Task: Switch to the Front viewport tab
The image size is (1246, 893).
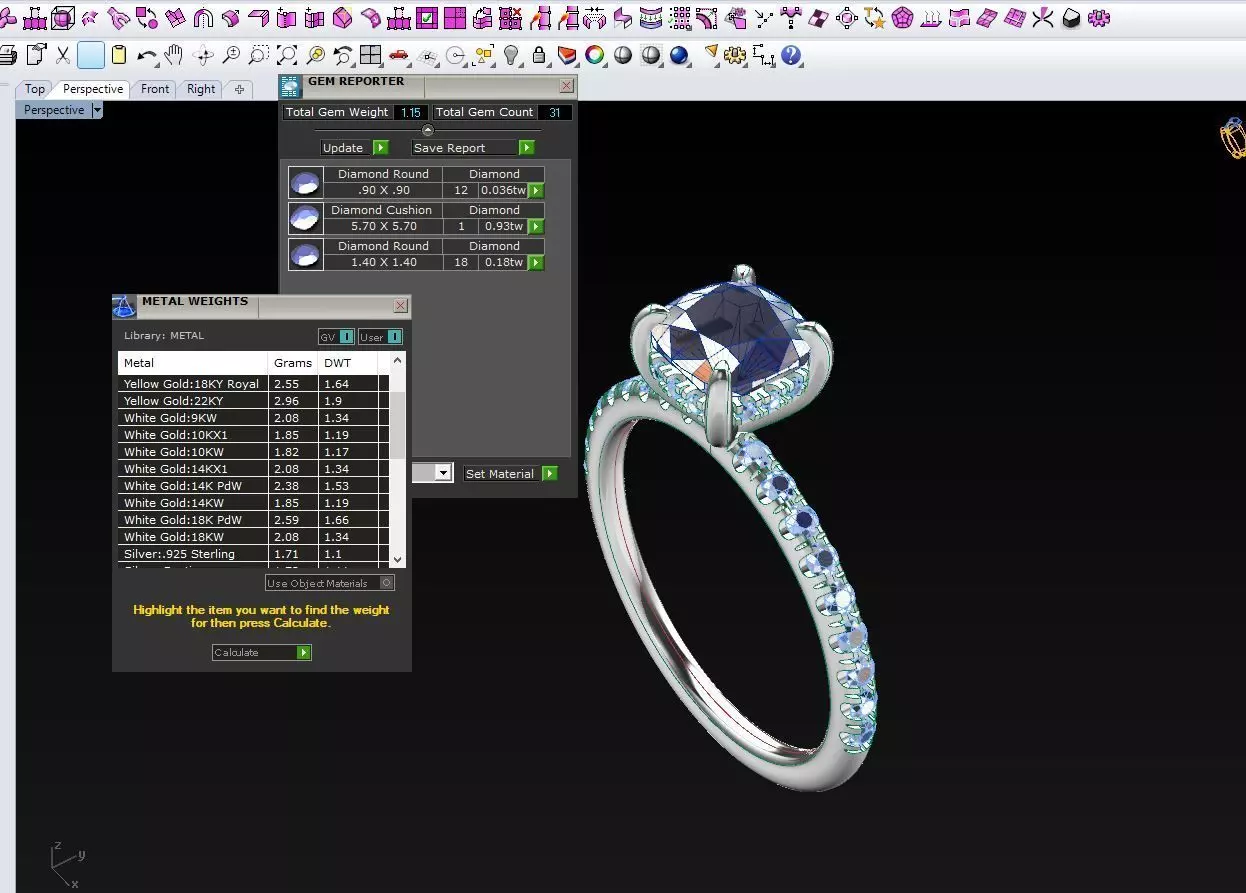Action: point(155,89)
